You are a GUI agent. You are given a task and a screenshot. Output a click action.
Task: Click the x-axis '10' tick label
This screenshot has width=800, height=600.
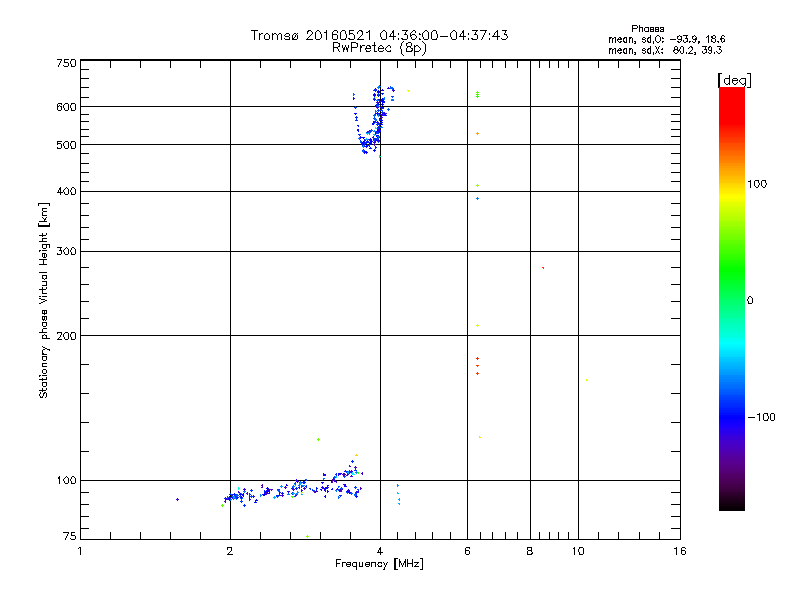578,551
